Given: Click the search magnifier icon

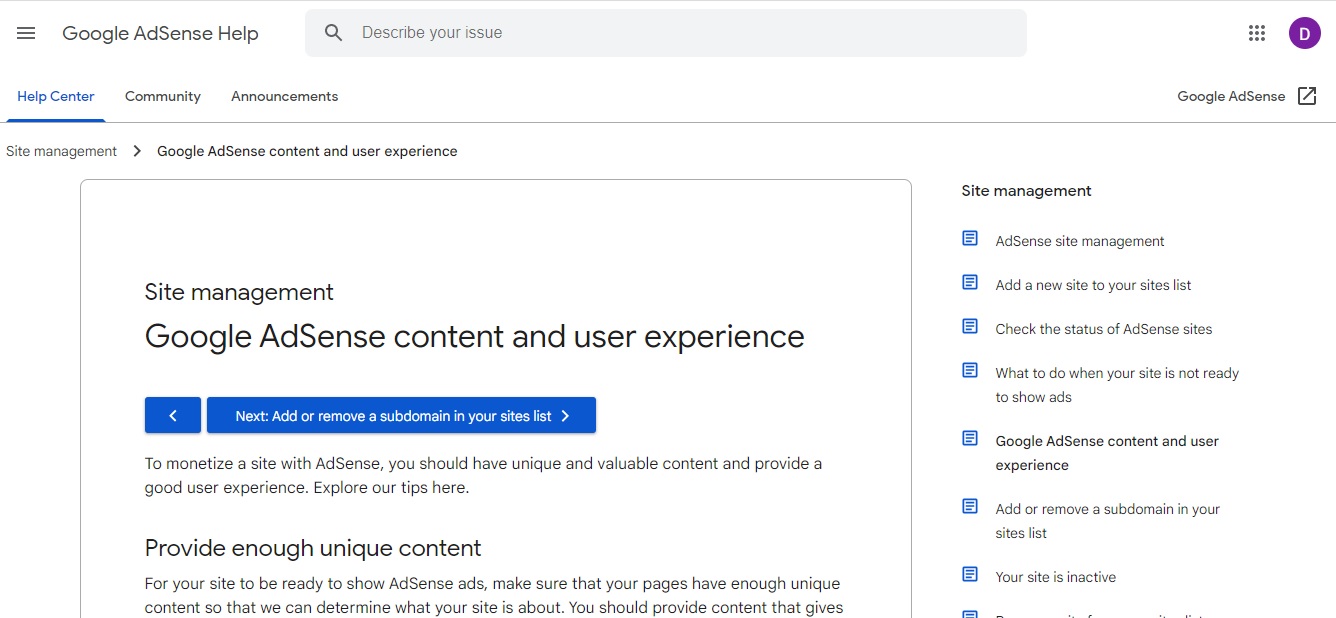Looking at the screenshot, I should (334, 33).
